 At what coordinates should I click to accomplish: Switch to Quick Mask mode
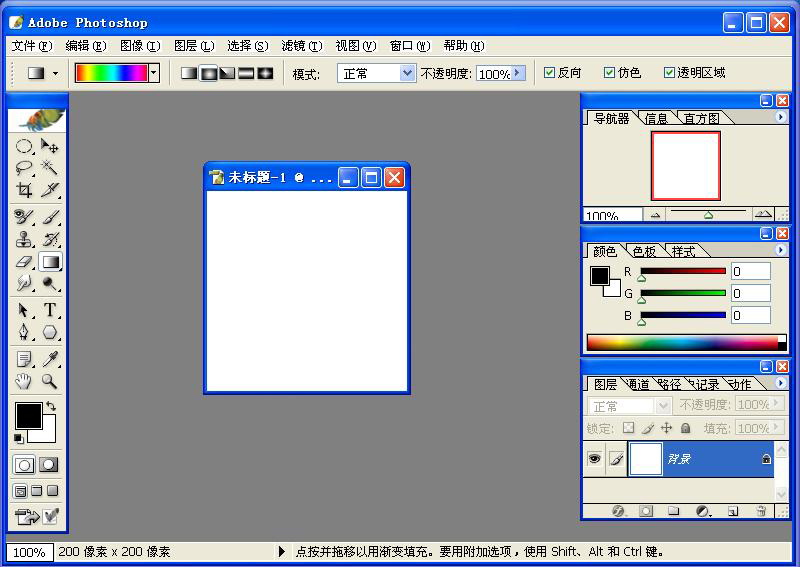49,465
